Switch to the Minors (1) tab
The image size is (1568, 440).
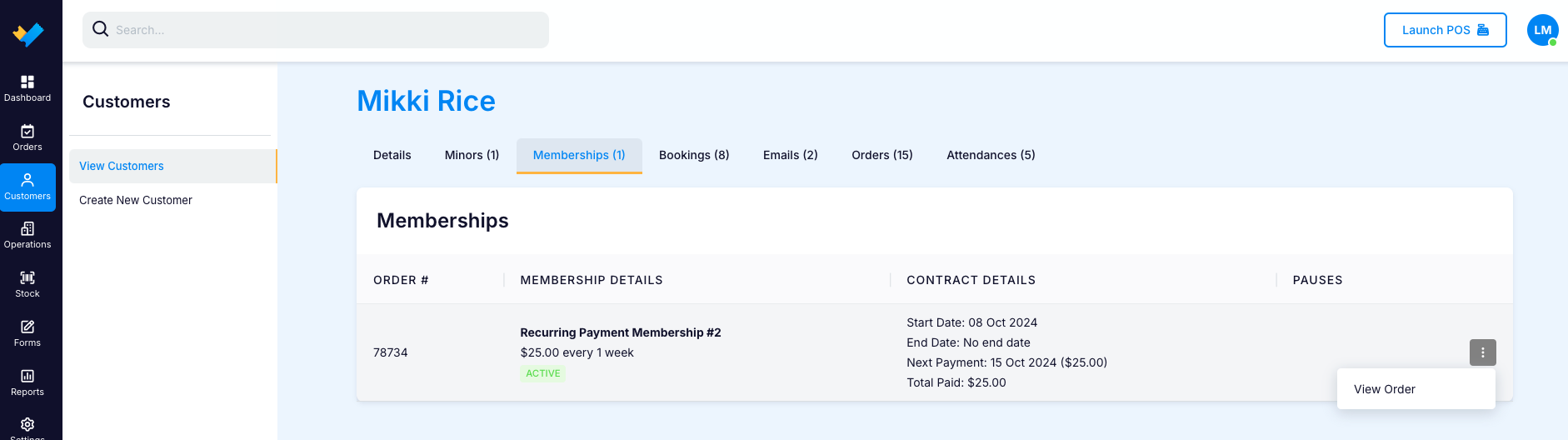[x=472, y=155]
